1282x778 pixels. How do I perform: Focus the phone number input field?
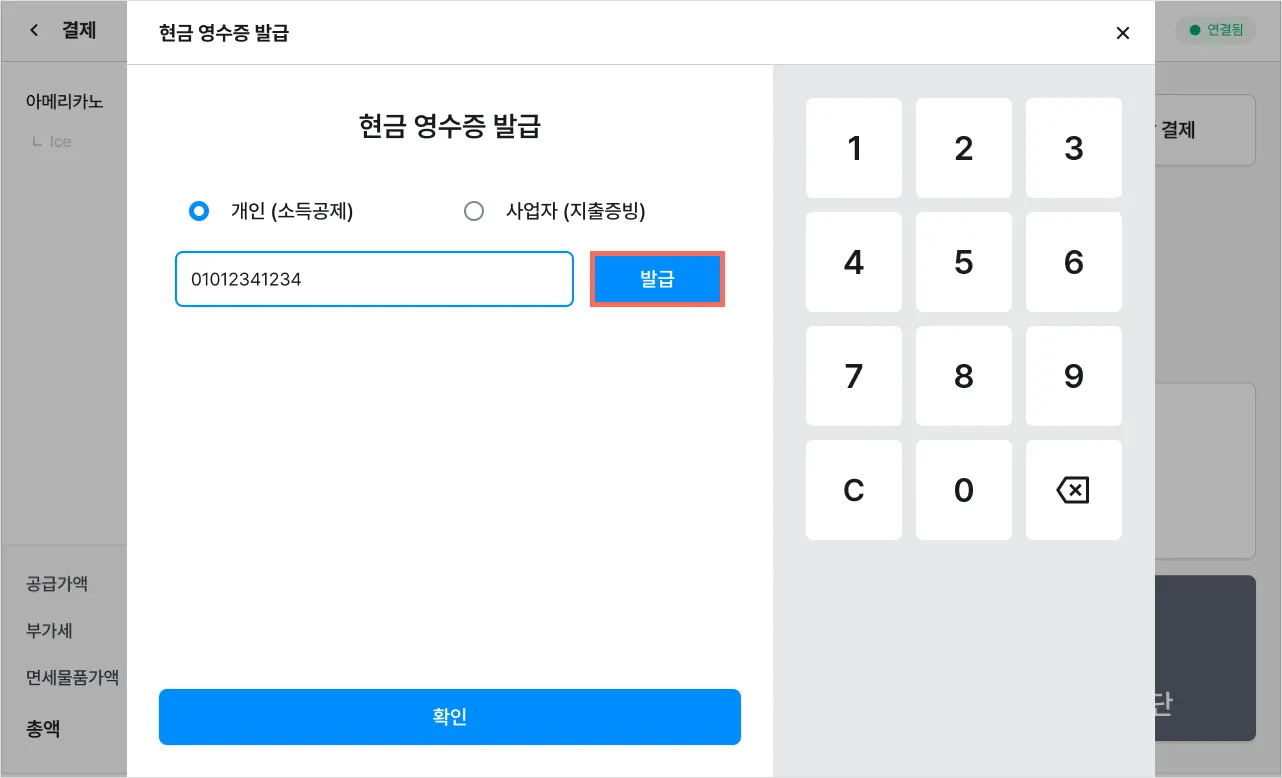pos(374,279)
